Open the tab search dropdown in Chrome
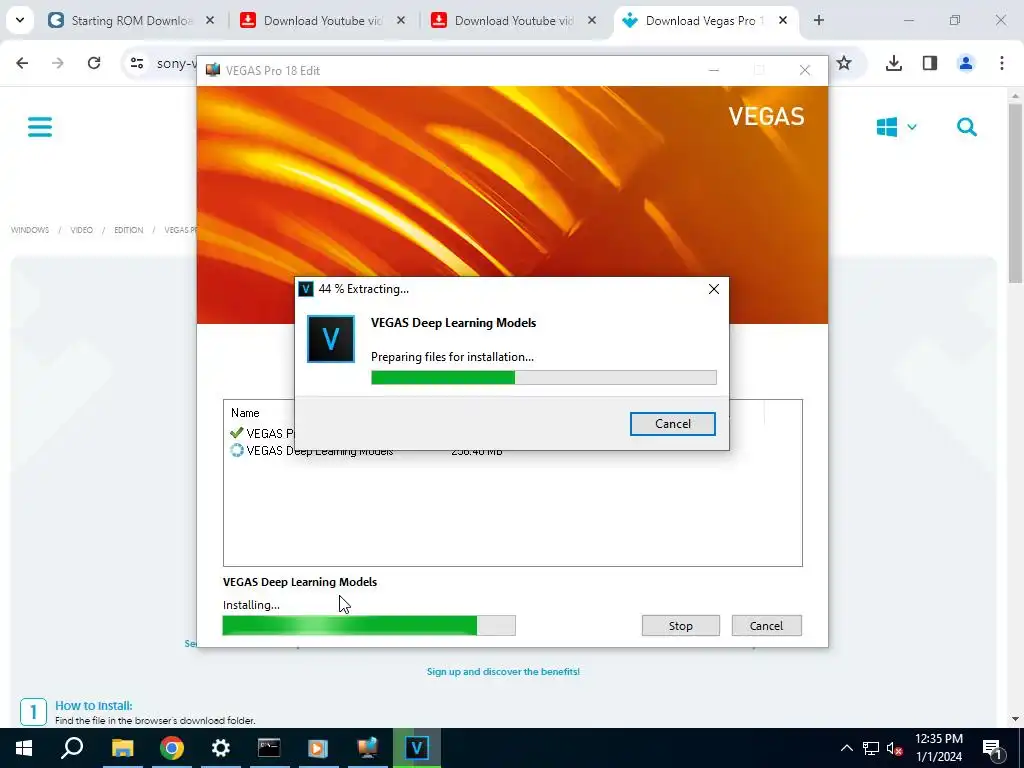Screen dimensions: 1024x768 20,20
